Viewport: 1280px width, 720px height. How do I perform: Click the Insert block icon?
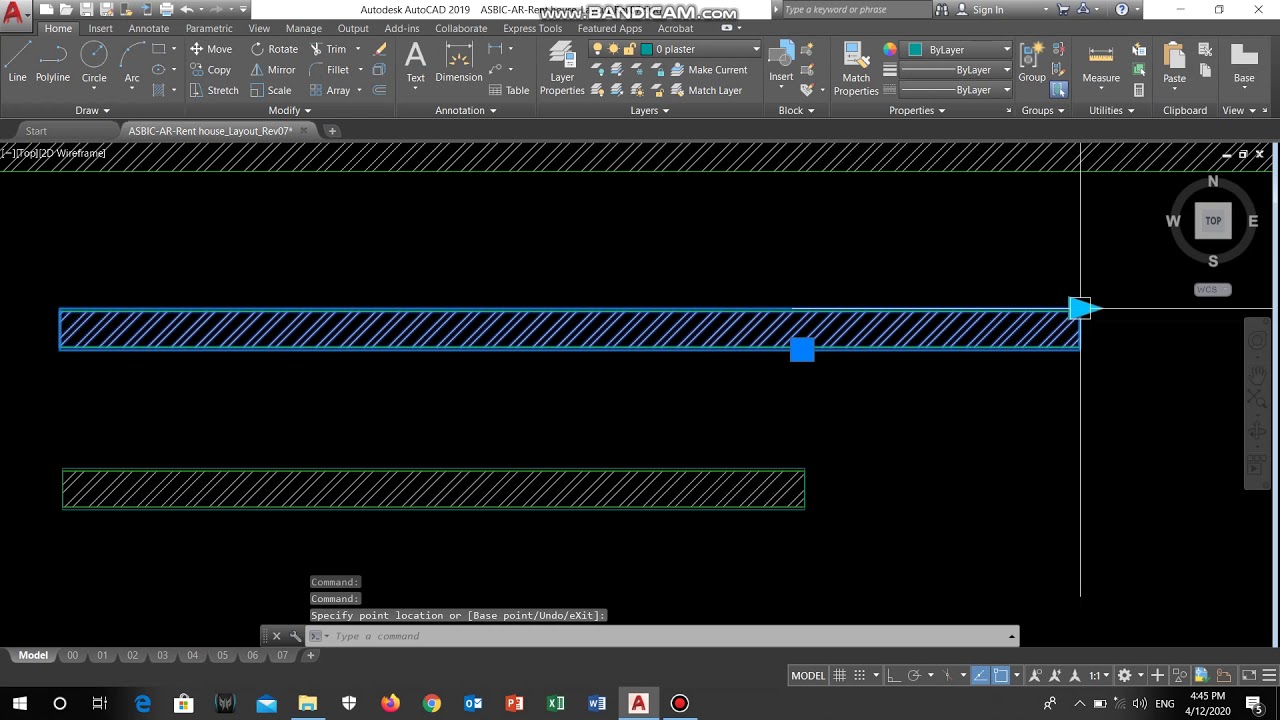click(x=781, y=62)
